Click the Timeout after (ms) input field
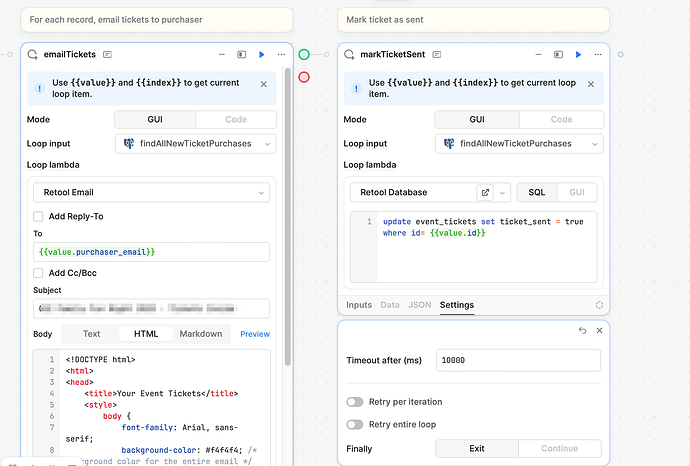This screenshot has height=466, width=690. tap(518, 360)
